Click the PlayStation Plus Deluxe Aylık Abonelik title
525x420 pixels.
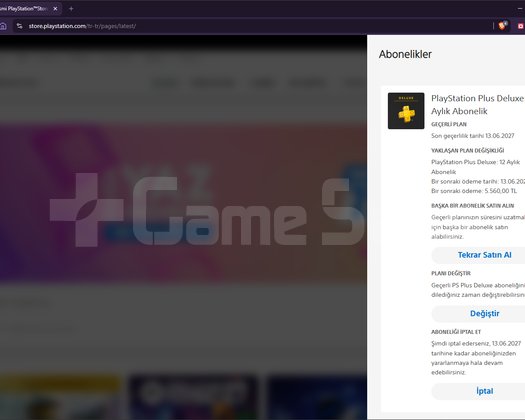[477, 104]
